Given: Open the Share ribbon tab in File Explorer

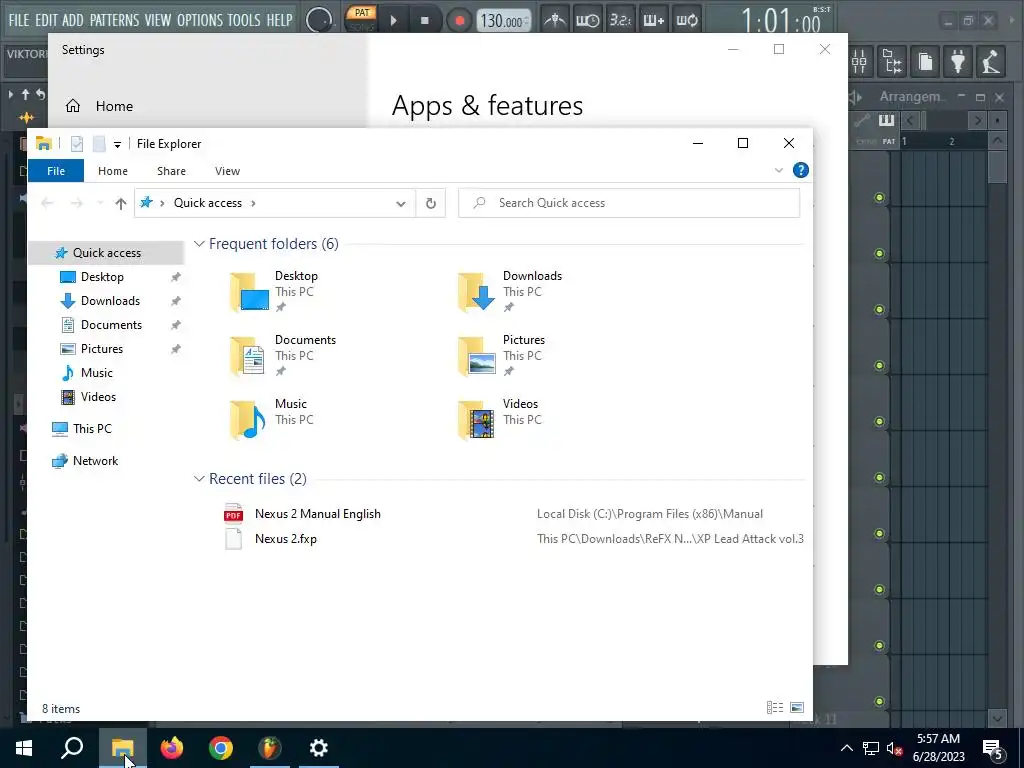Looking at the screenshot, I should click(x=171, y=170).
